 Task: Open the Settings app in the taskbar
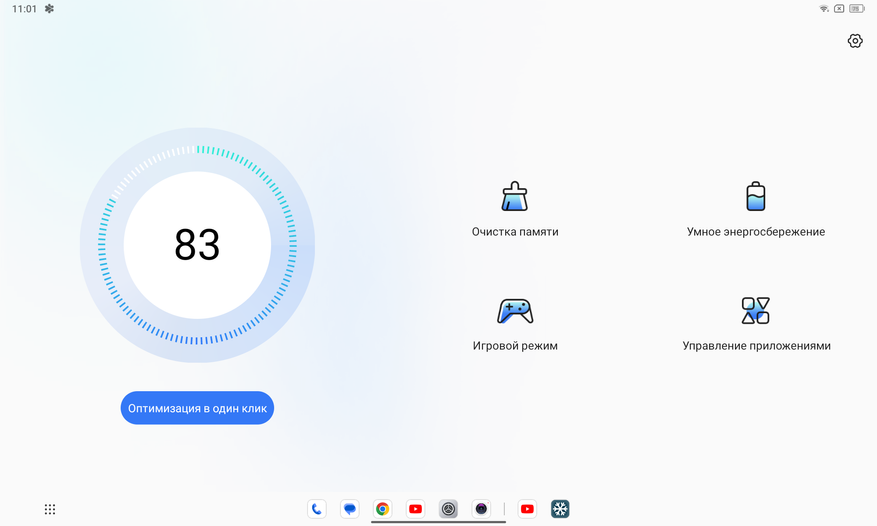tap(448, 509)
